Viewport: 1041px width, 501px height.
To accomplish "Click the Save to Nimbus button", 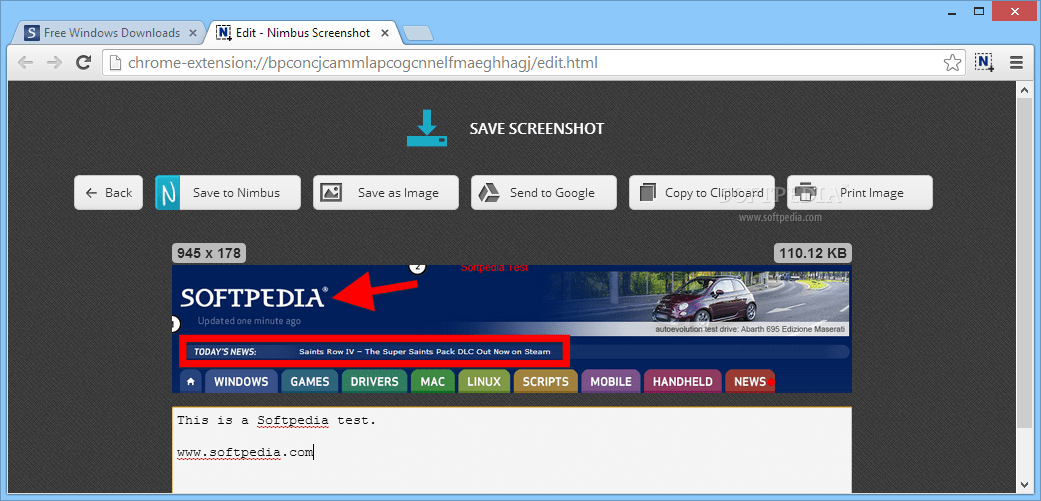I will tap(228, 193).
